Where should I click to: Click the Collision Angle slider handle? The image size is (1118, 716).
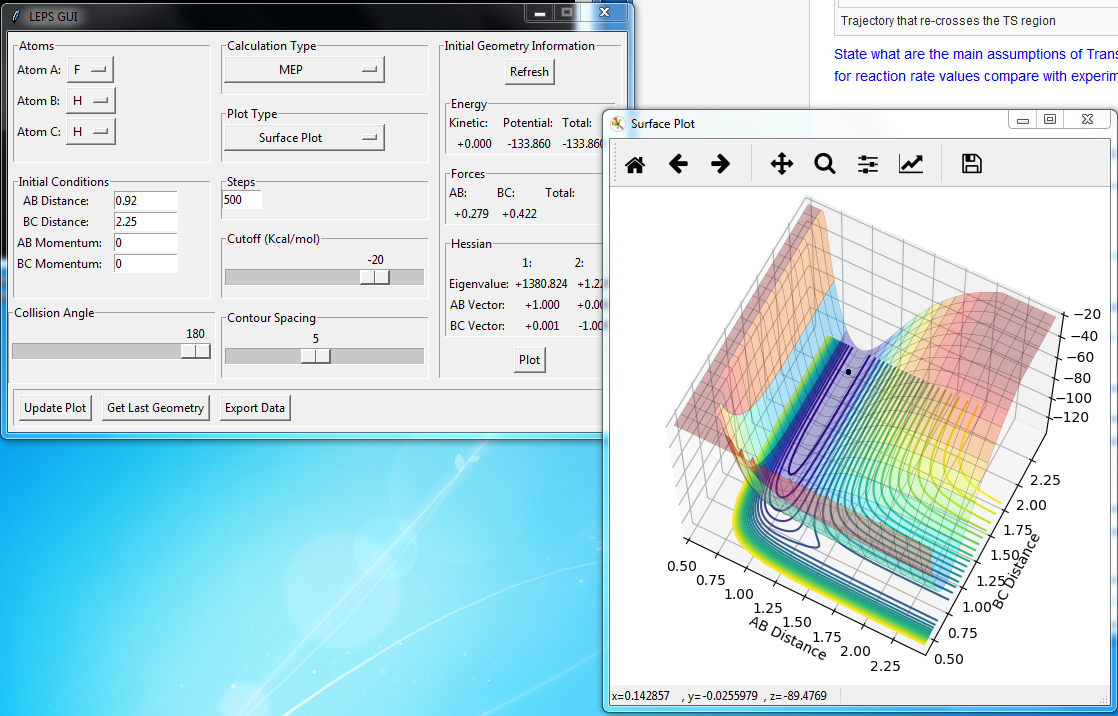pos(196,351)
